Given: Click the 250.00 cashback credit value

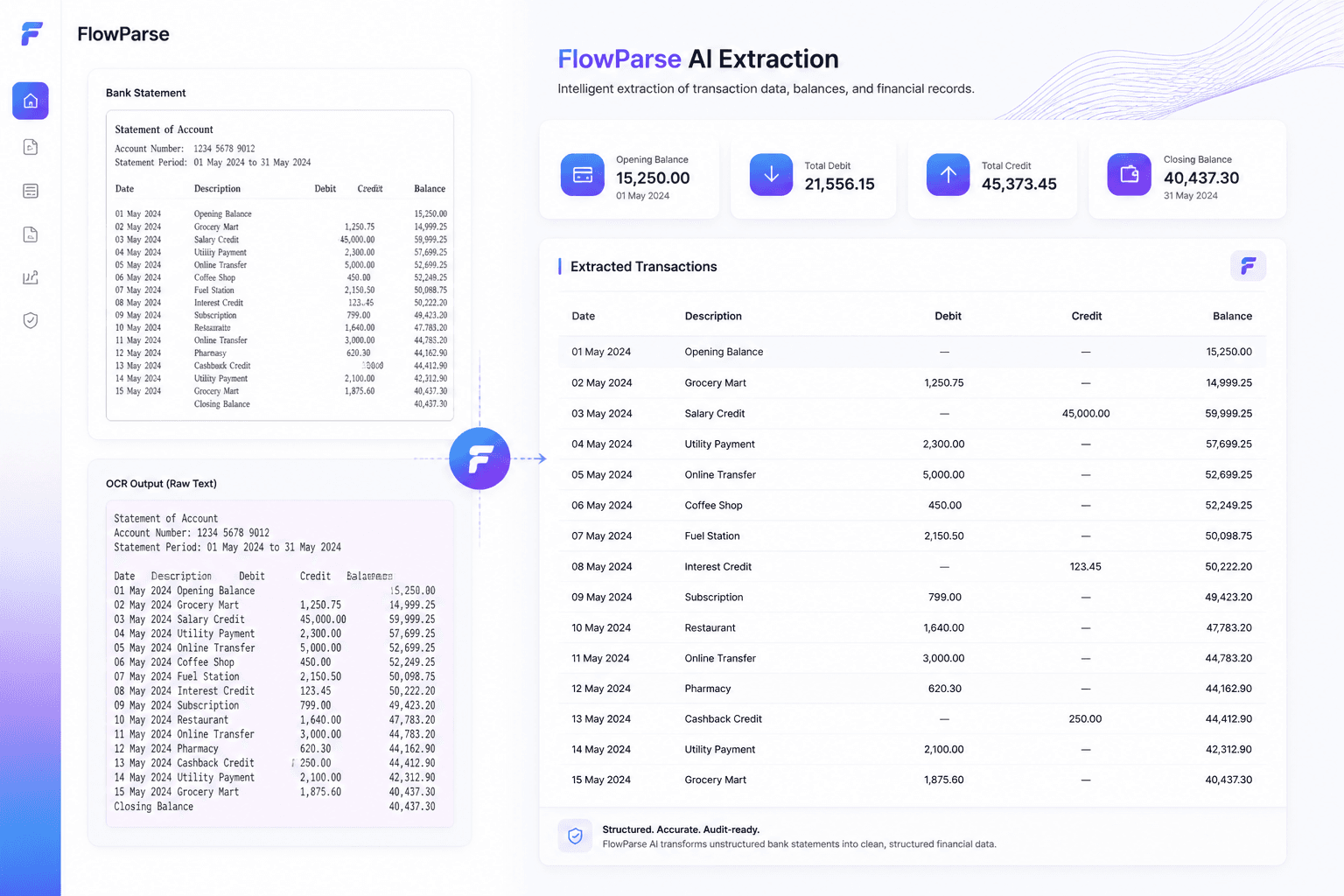Looking at the screenshot, I should [x=1085, y=719].
